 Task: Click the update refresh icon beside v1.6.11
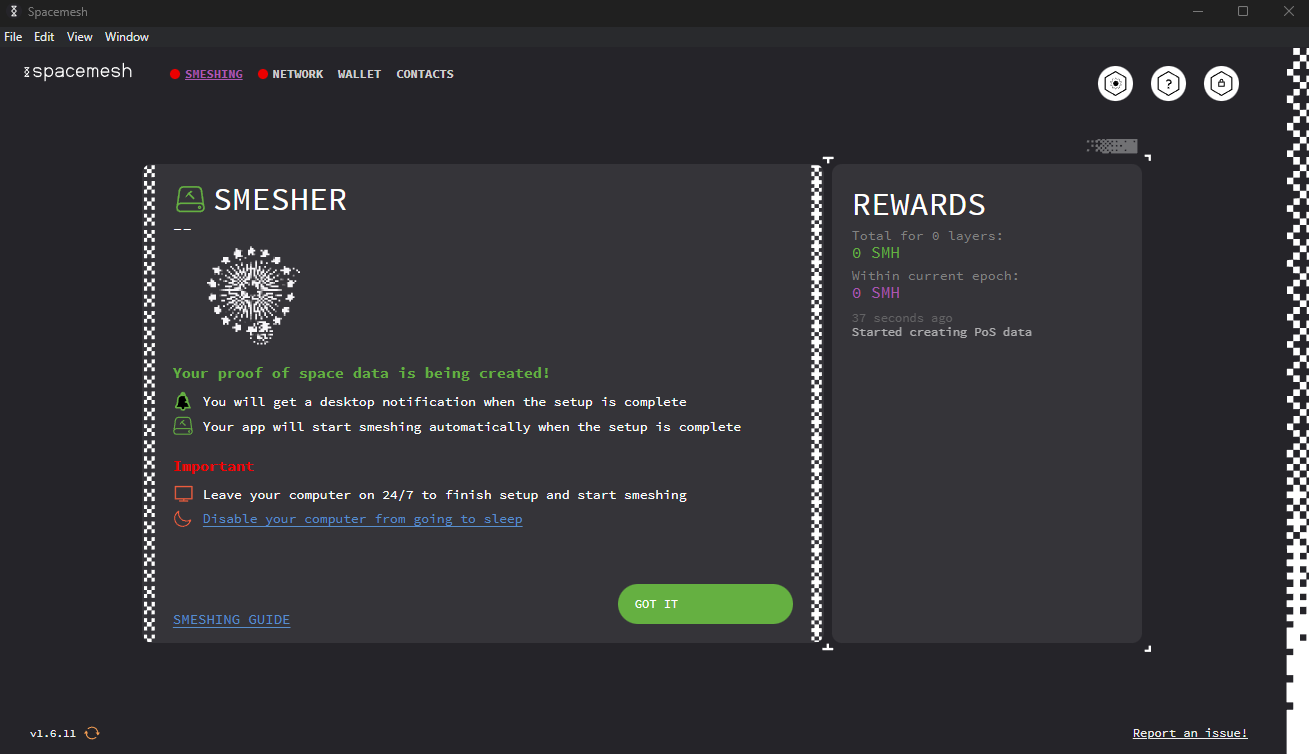tap(92, 733)
